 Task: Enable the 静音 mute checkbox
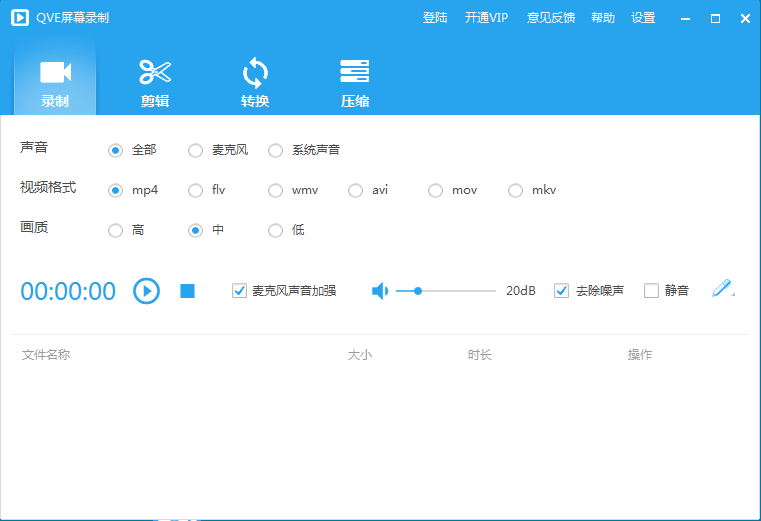click(651, 291)
